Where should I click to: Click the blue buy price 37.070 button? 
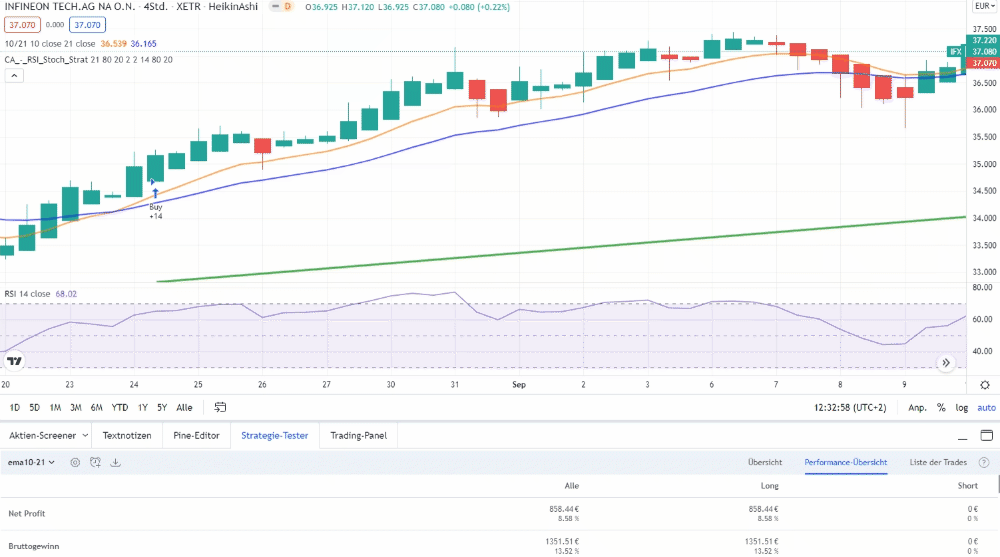(87, 25)
